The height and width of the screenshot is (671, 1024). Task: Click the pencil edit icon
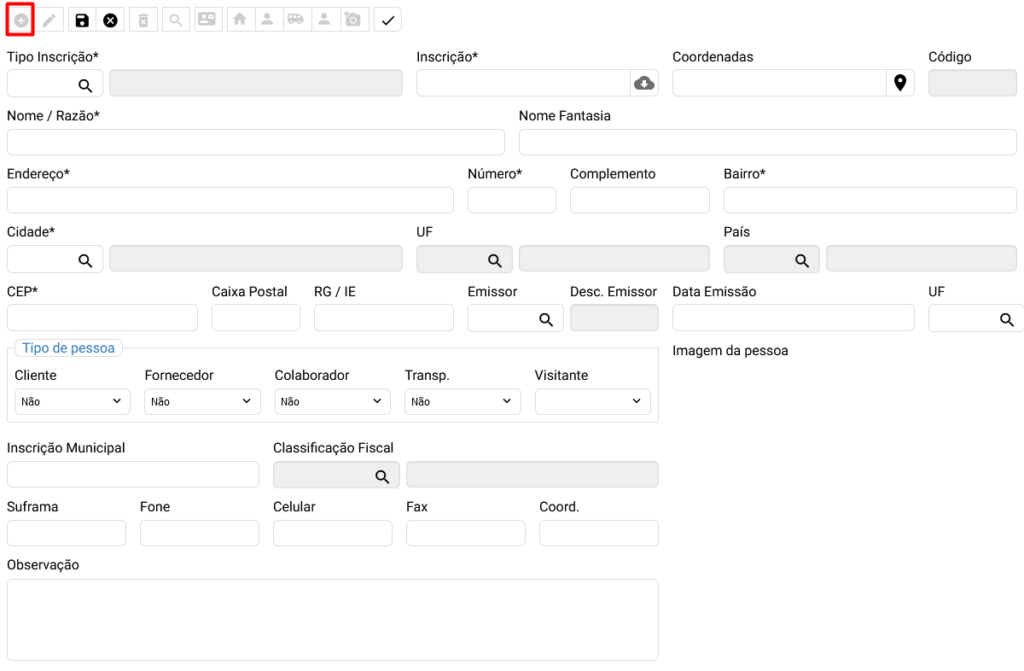(x=49, y=20)
